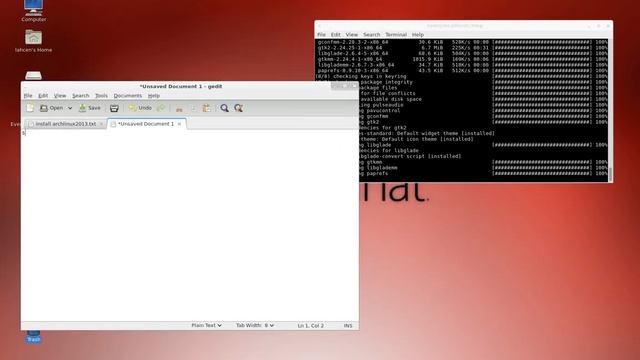Image resolution: width=640 pixels, height=360 pixels.
Task: Open gedit Documents menu
Action: tap(128, 96)
